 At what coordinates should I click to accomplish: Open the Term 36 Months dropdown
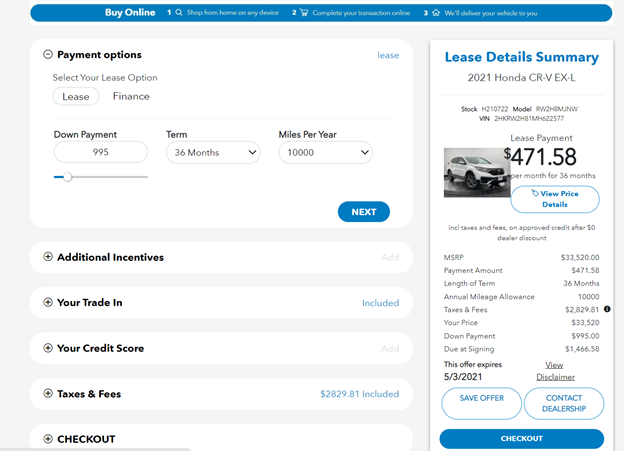(x=213, y=152)
